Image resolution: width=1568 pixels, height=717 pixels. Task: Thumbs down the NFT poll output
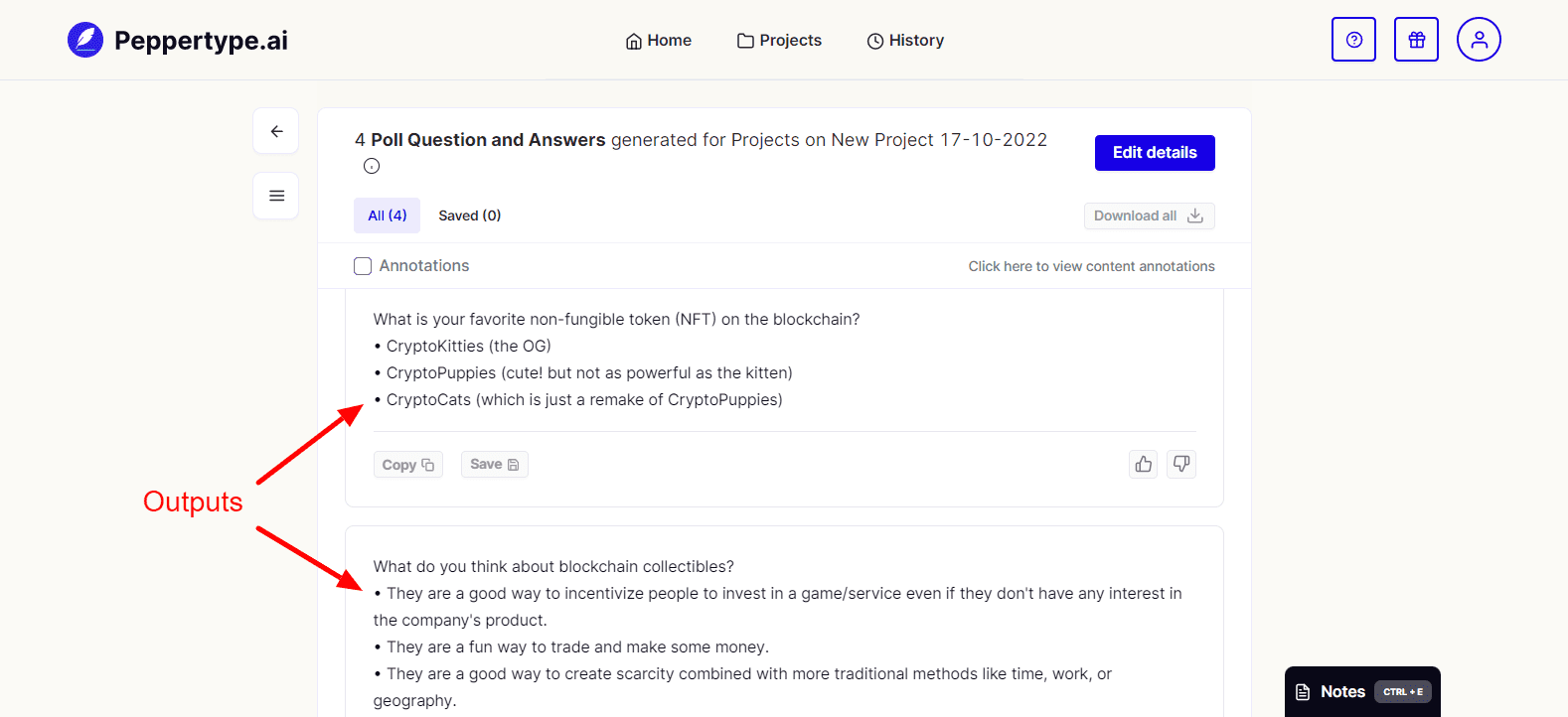(1181, 464)
